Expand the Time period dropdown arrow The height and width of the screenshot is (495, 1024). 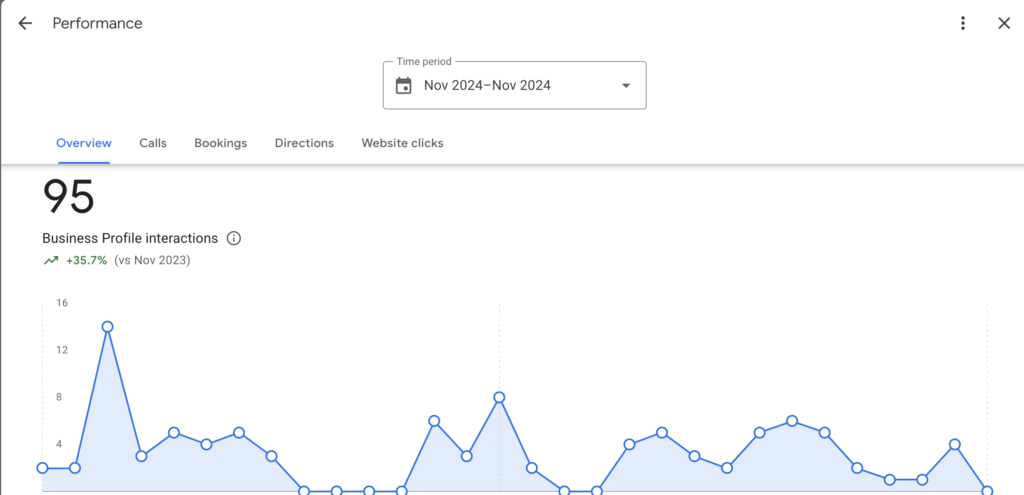tap(626, 86)
